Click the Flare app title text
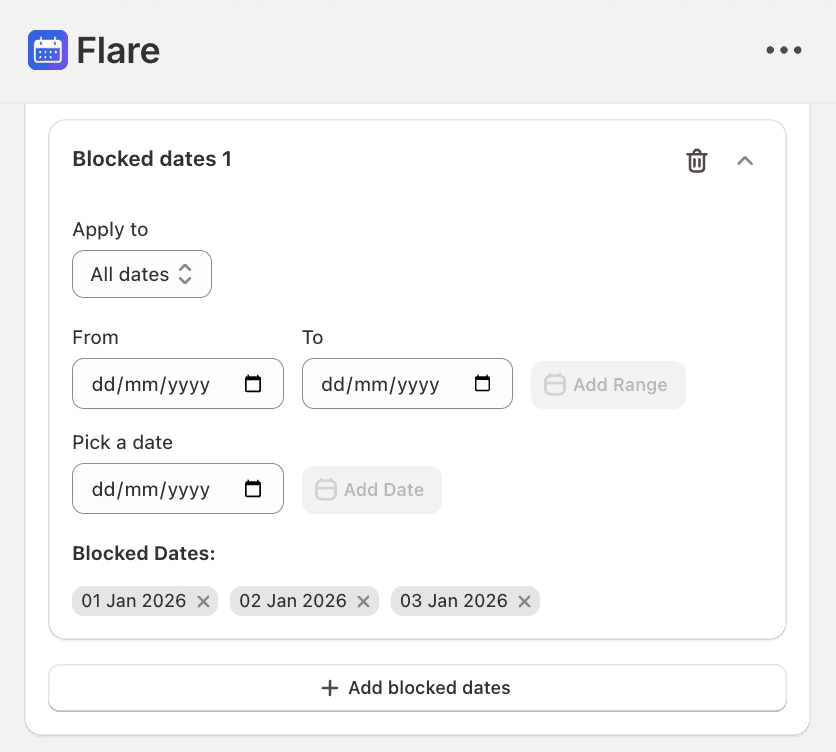 pyautogui.click(x=118, y=50)
